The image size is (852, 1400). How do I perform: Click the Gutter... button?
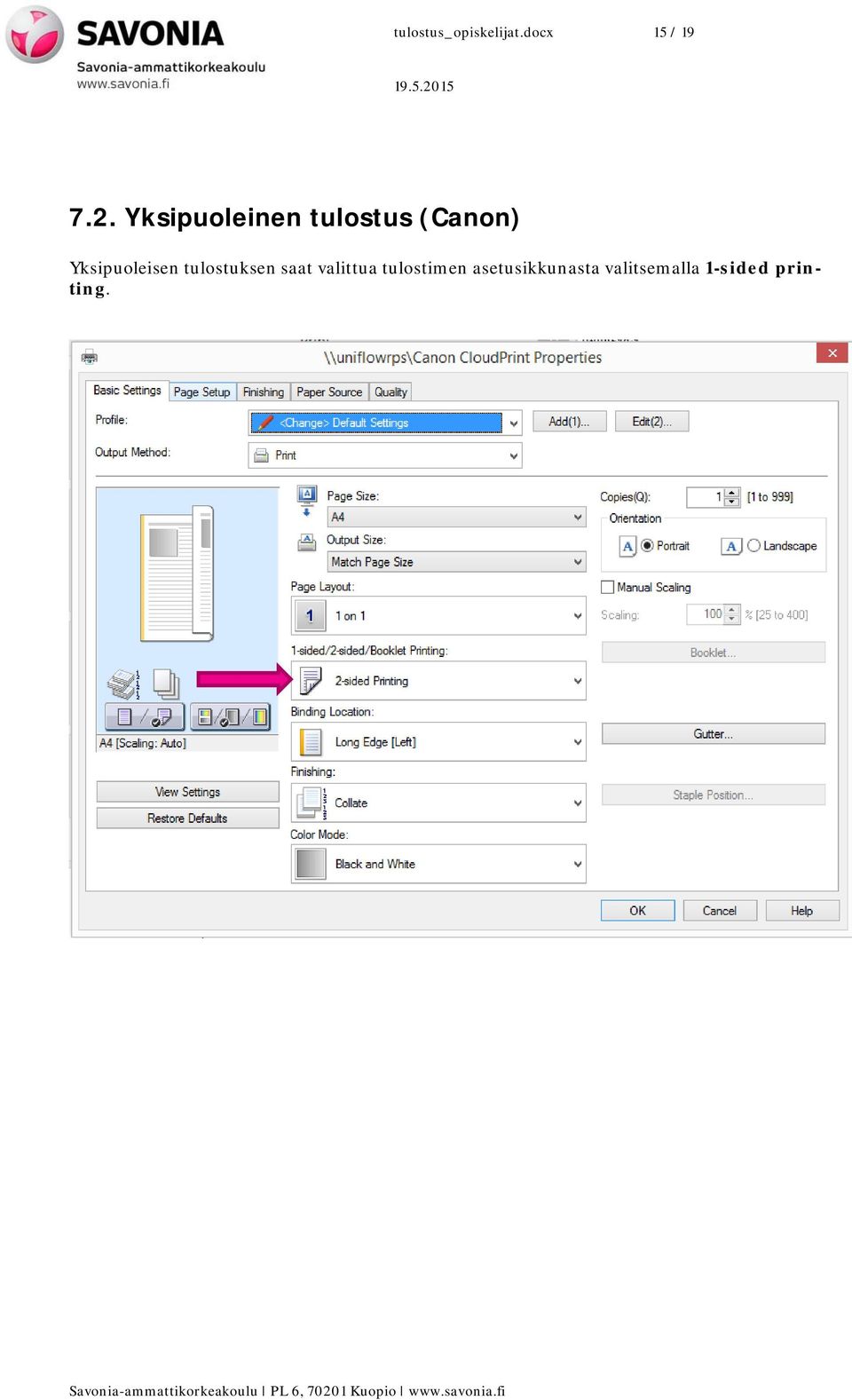pyautogui.click(x=713, y=734)
